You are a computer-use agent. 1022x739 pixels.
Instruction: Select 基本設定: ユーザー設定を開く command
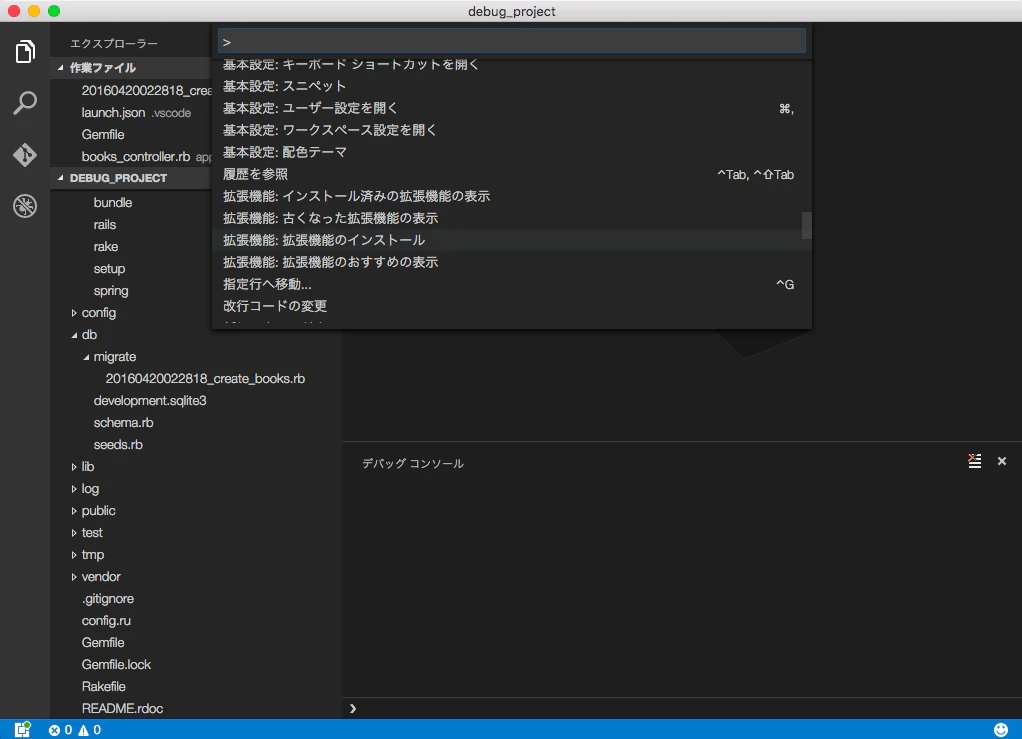click(512, 108)
